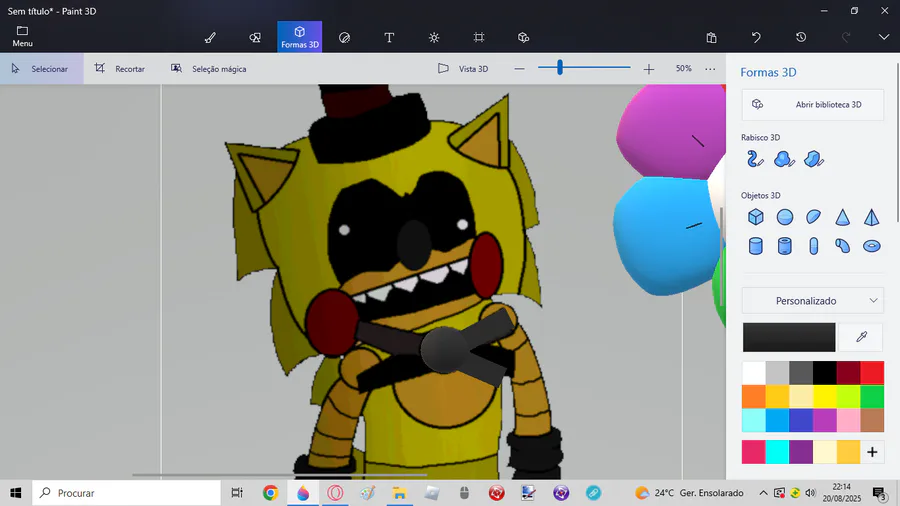Choose the green color swatch
The image size is (900, 506).
coord(872,396)
